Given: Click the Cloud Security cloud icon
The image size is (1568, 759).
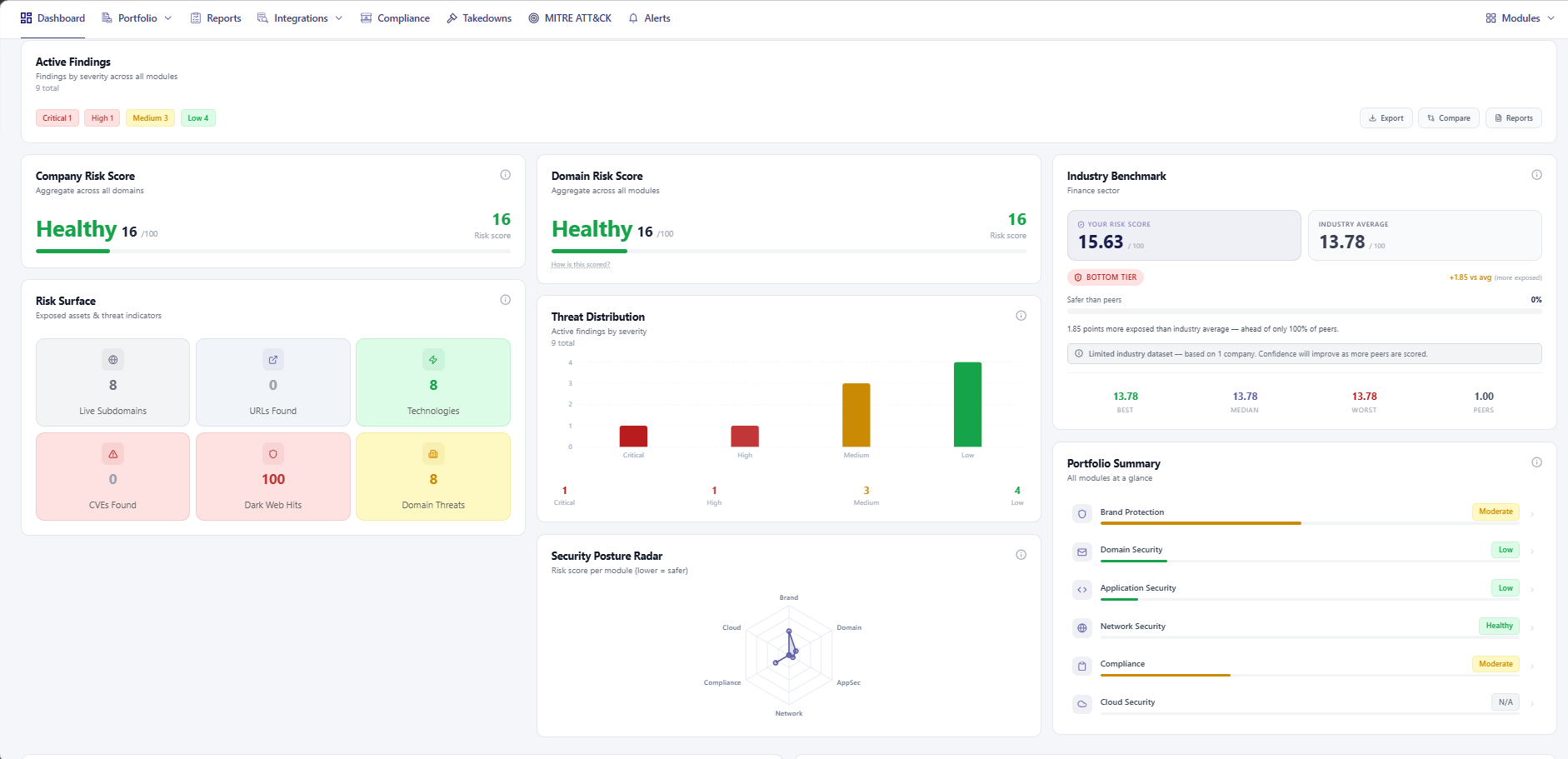Looking at the screenshot, I should pos(1082,704).
